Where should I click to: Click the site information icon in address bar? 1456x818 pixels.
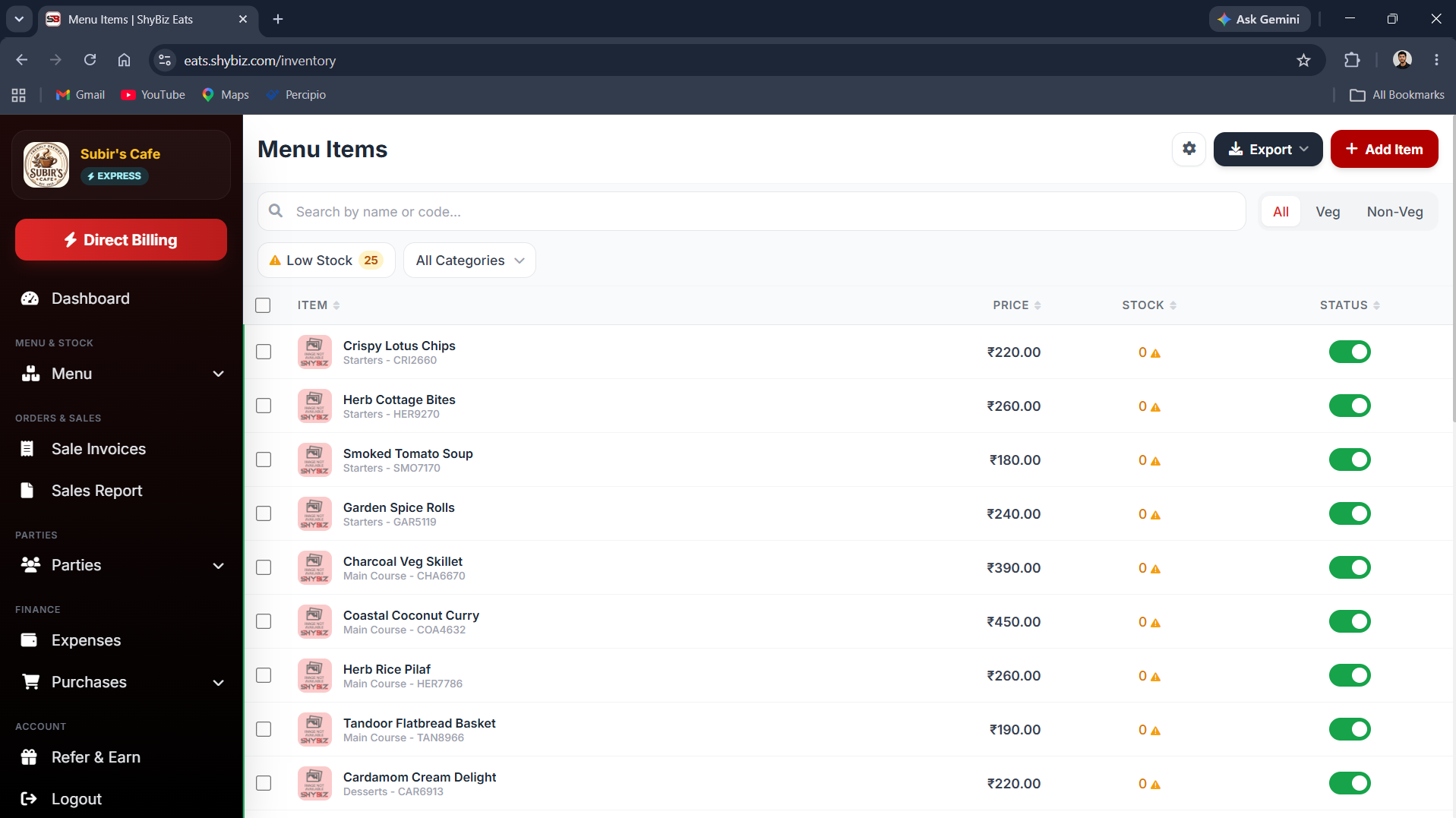(164, 60)
